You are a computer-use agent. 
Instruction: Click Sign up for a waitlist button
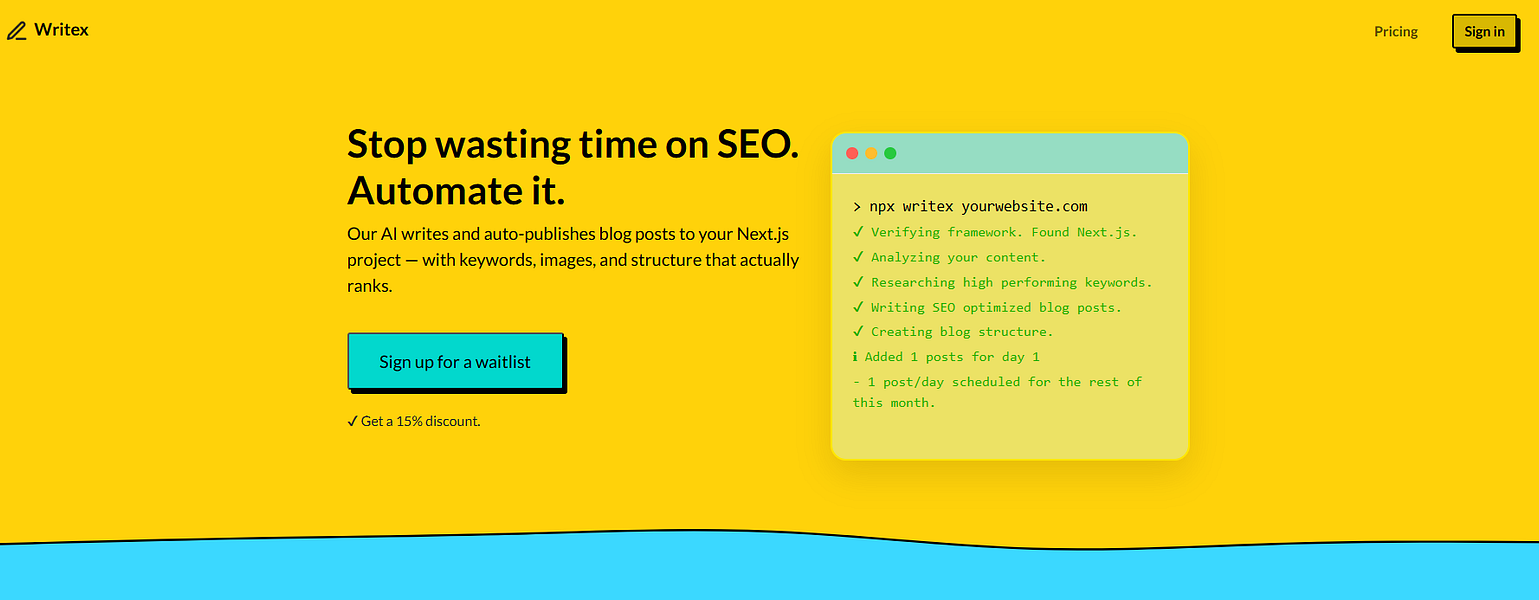(x=455, y=361)
